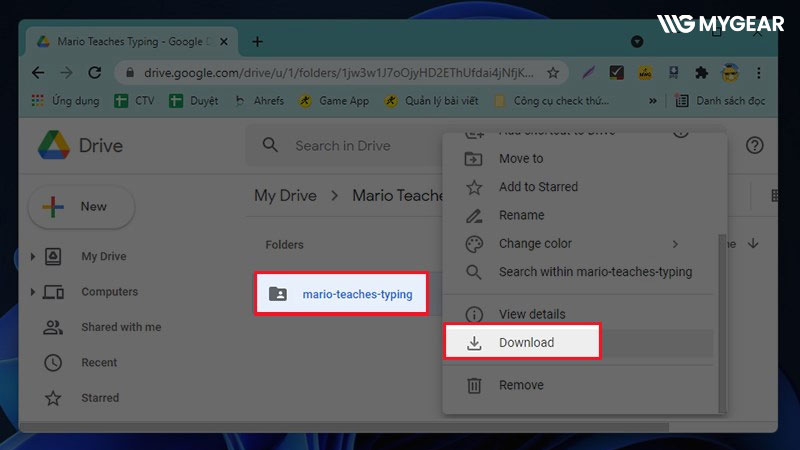This screenshot has width=800, height=450.
Task: Expand the My Drive tree arrow
Action: pyautogui.click(x=33, y=256)
